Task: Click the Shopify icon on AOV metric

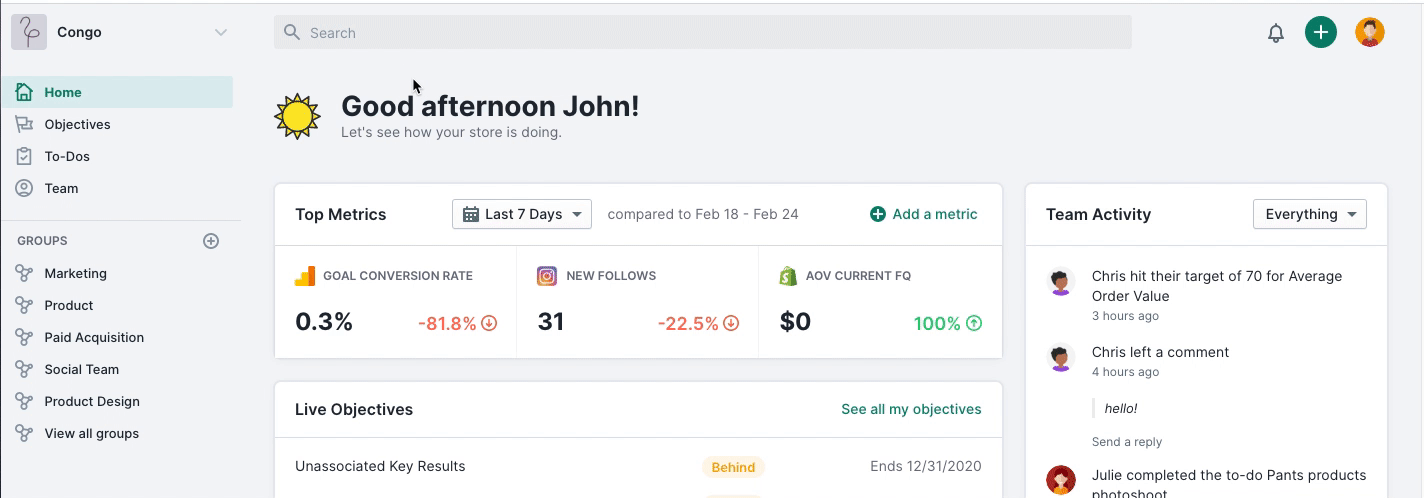Action: (788, 276)
